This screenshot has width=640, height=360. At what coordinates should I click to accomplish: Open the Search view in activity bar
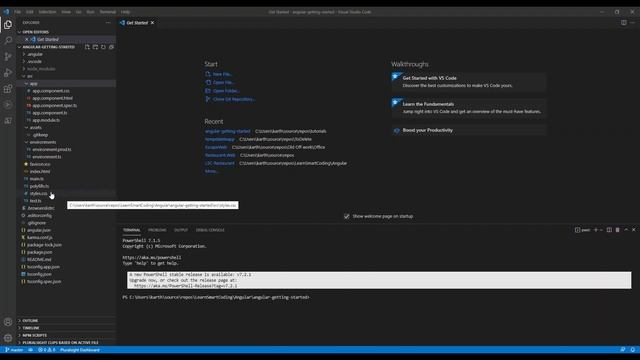coord(8,40)
